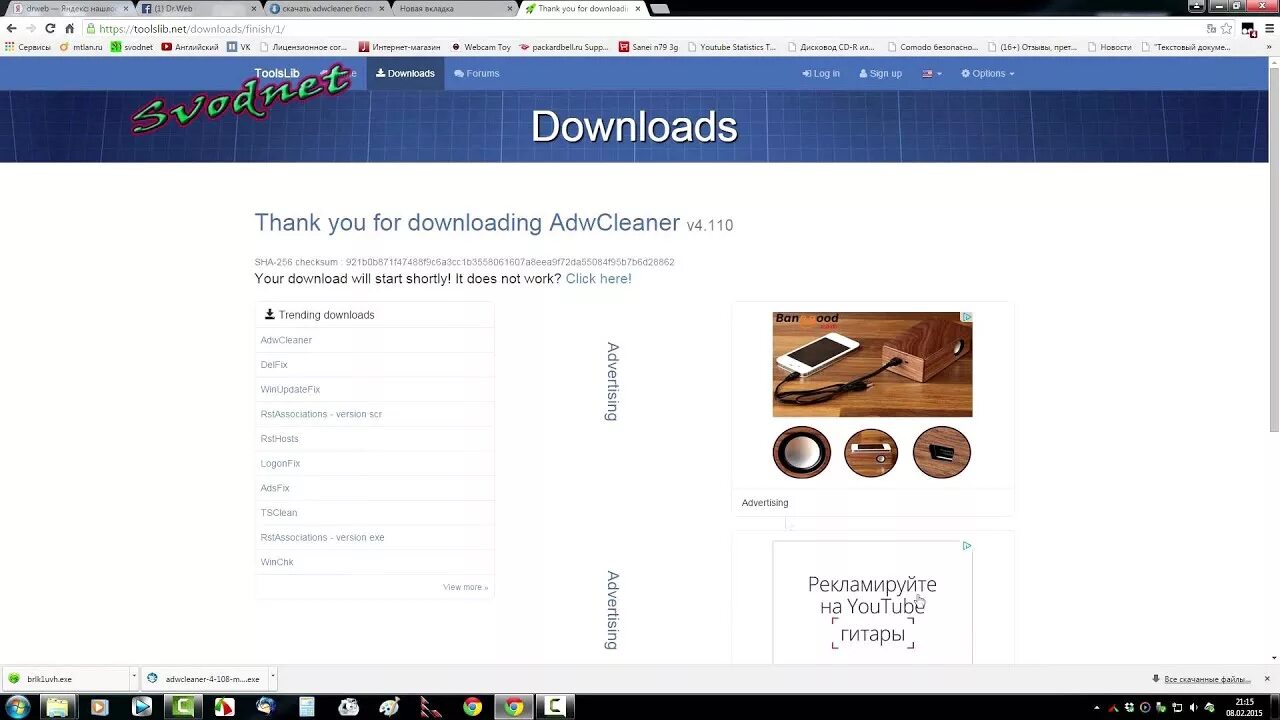Bookmark this page with the star icon
The height and width of the screenshot is (720, 1280).
(1227, 29)
